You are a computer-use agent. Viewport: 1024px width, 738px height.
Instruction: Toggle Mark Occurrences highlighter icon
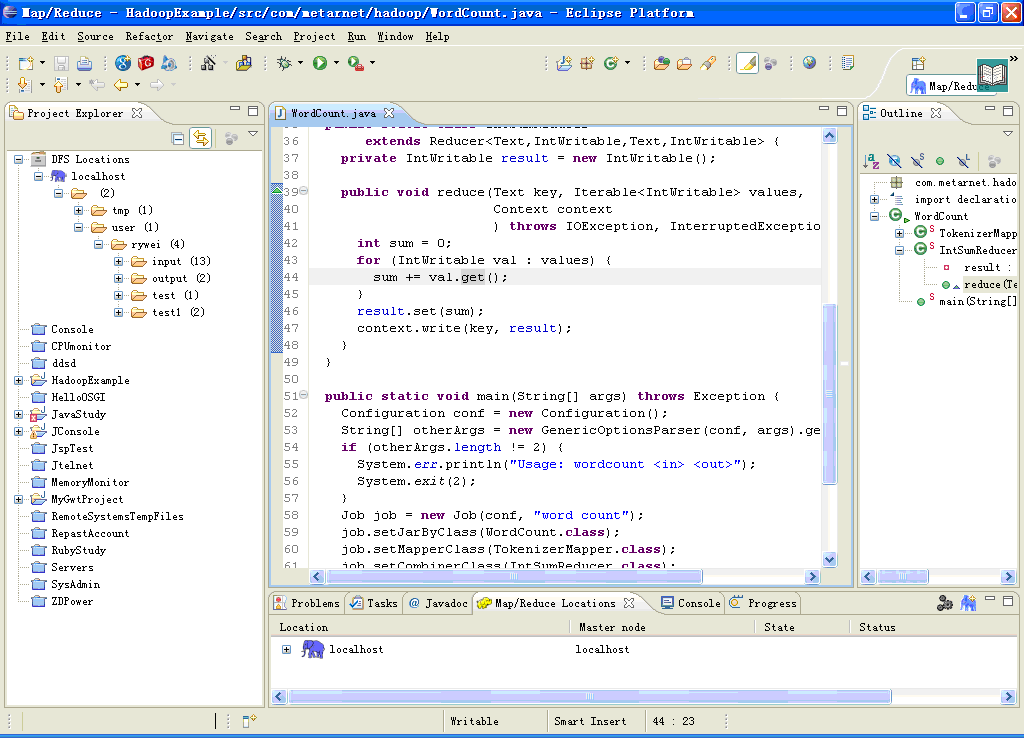745,63
